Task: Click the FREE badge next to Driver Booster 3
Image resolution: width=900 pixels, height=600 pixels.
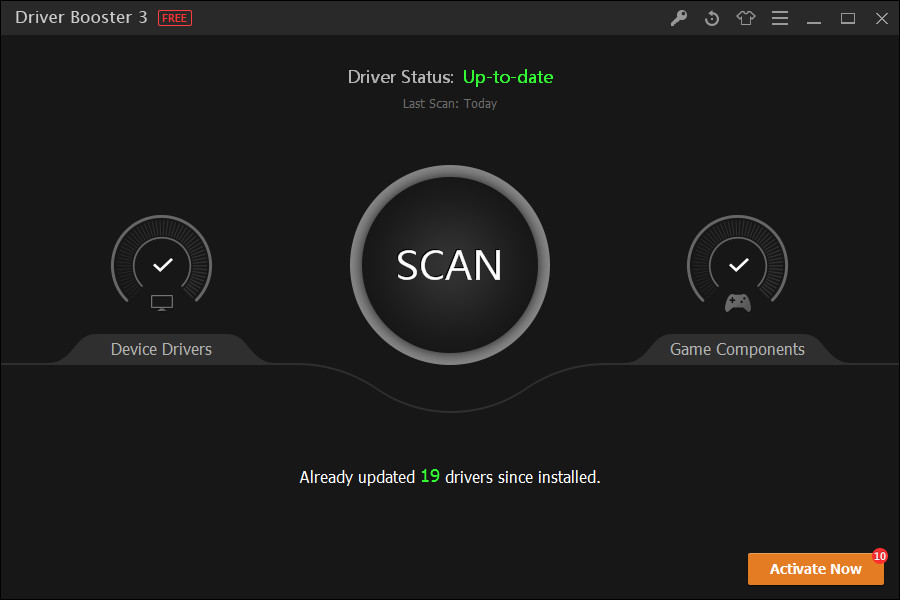Action: (175, 17)
